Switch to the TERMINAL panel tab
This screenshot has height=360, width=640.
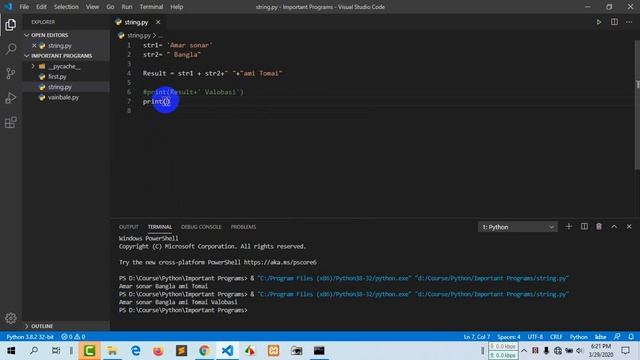click(160, 227)
